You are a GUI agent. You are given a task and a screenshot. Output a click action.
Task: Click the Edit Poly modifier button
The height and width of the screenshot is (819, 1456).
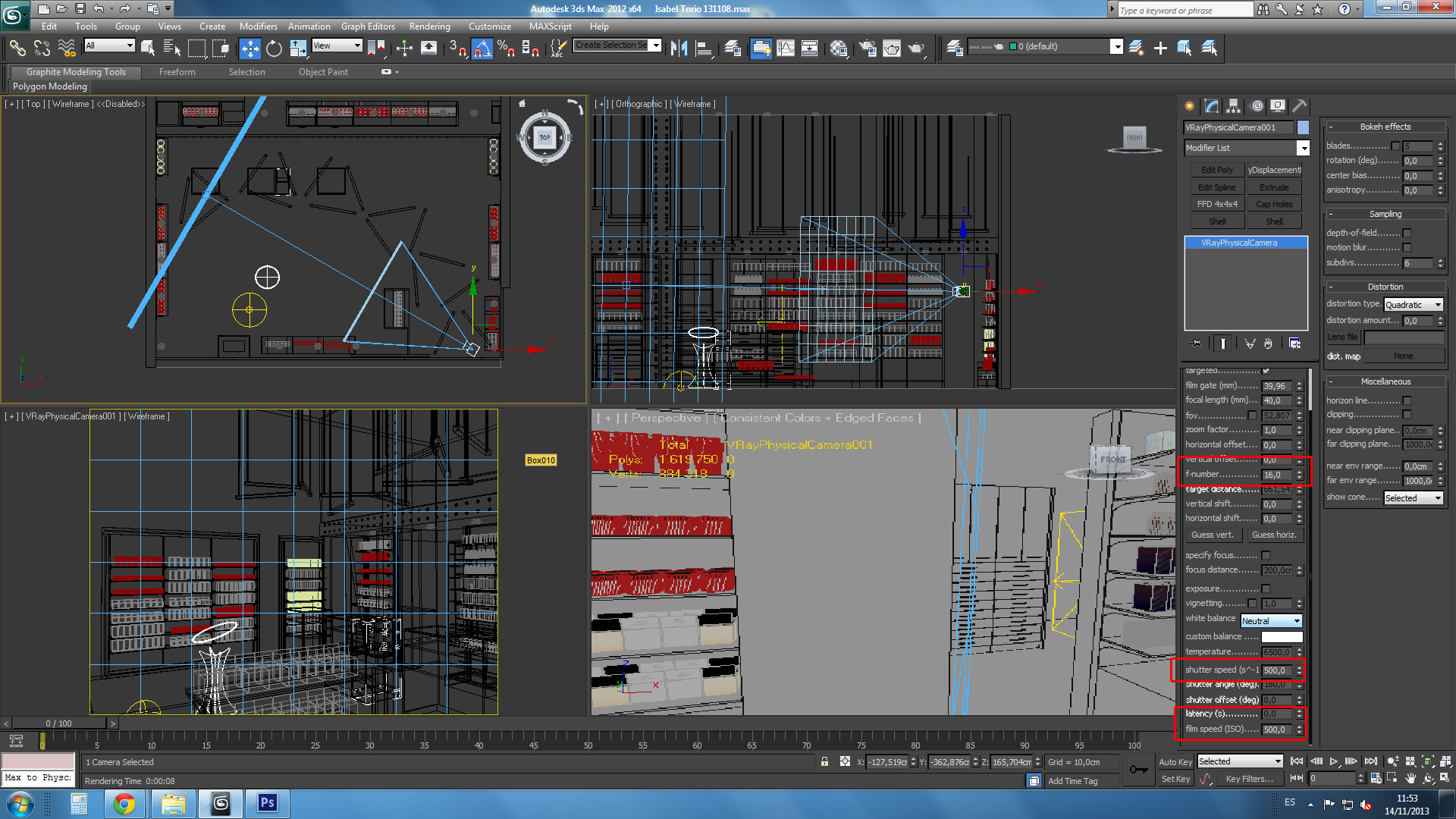(x=1216, y=170)
